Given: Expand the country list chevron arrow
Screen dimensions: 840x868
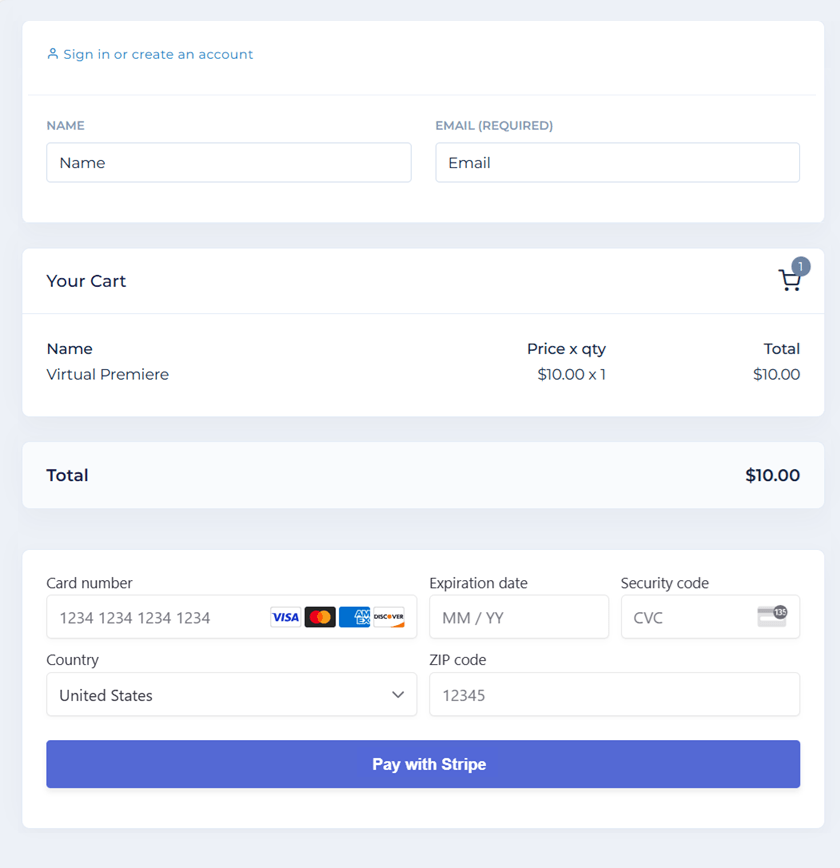Looking at the screenshot, I should tap(398, 694).
